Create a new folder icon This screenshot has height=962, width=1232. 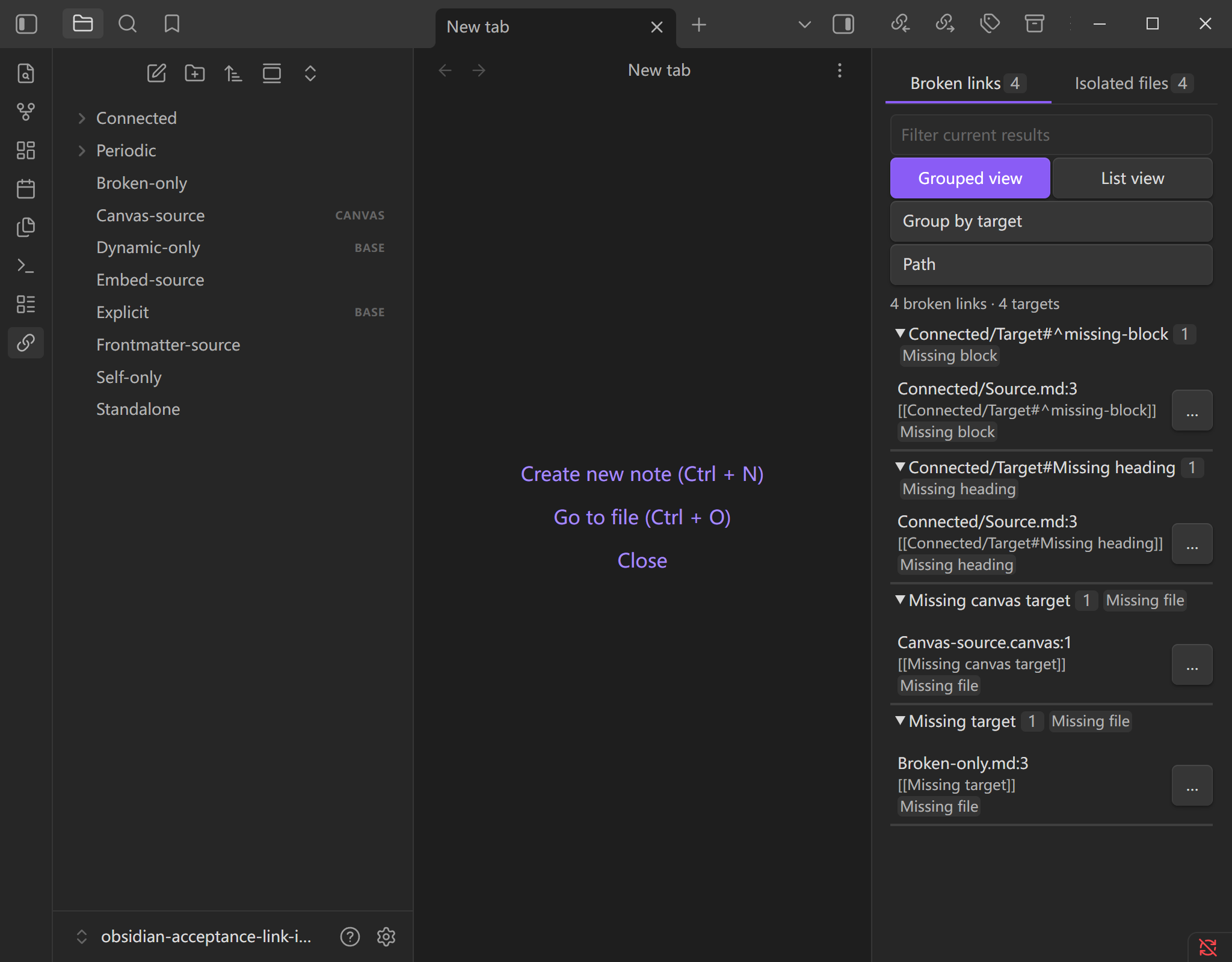[195, 73]
